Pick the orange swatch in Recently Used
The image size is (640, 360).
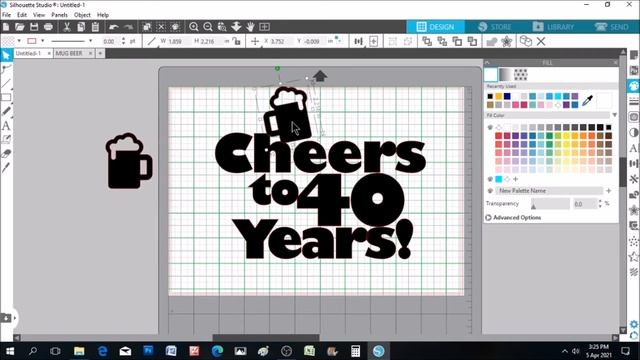pos(498,96)
